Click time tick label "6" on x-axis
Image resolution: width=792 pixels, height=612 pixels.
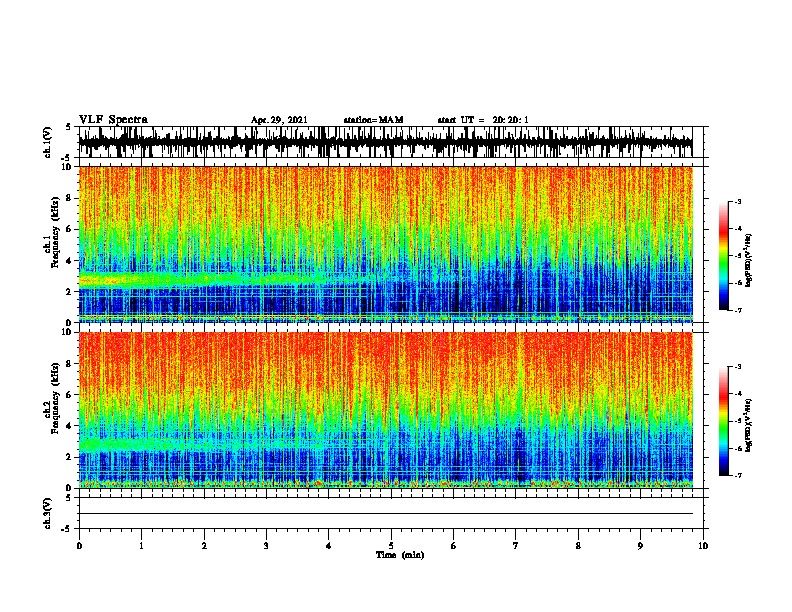(453, 546)
